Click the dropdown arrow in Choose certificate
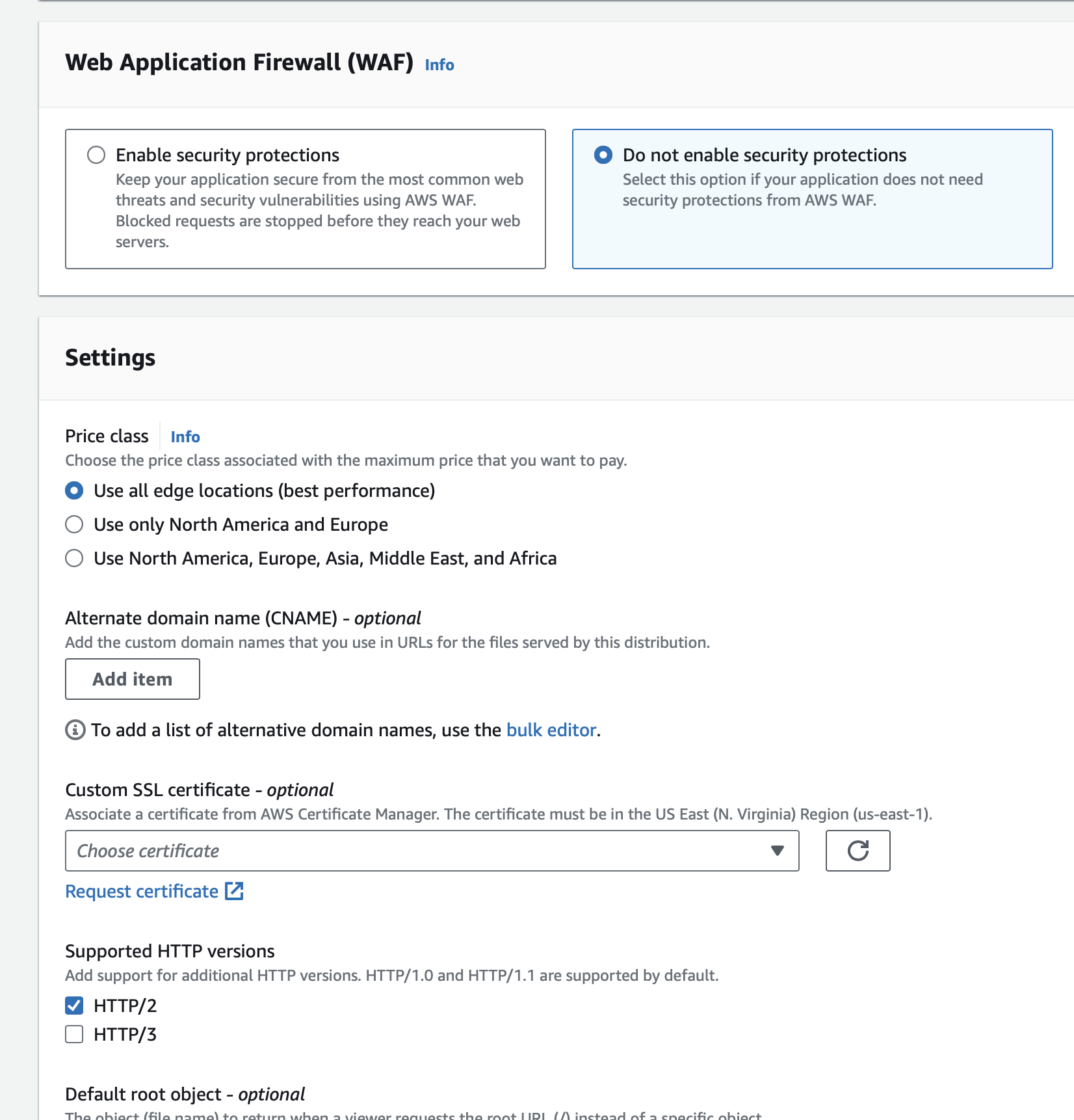1074x1120 pixels. [777, 851]
